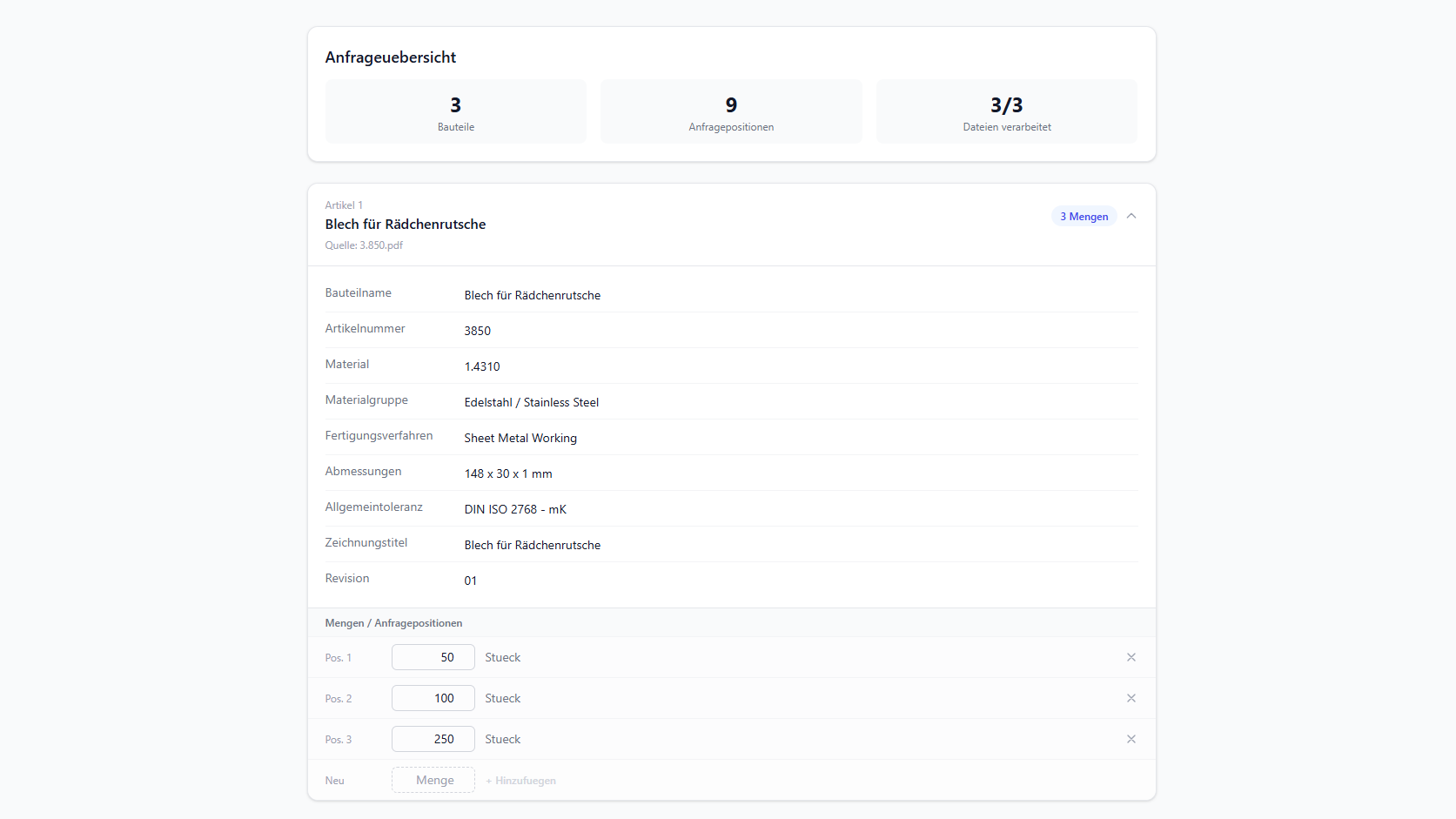Click the Revision value 01
Image resolution: width=1456 pixels, height=819 pixels.
(x=470, y=581)
